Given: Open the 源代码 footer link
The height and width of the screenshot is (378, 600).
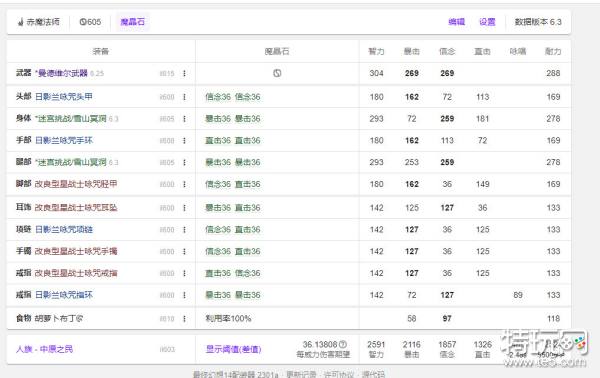Looking at the screenshot, I should [x=373, y=374].
